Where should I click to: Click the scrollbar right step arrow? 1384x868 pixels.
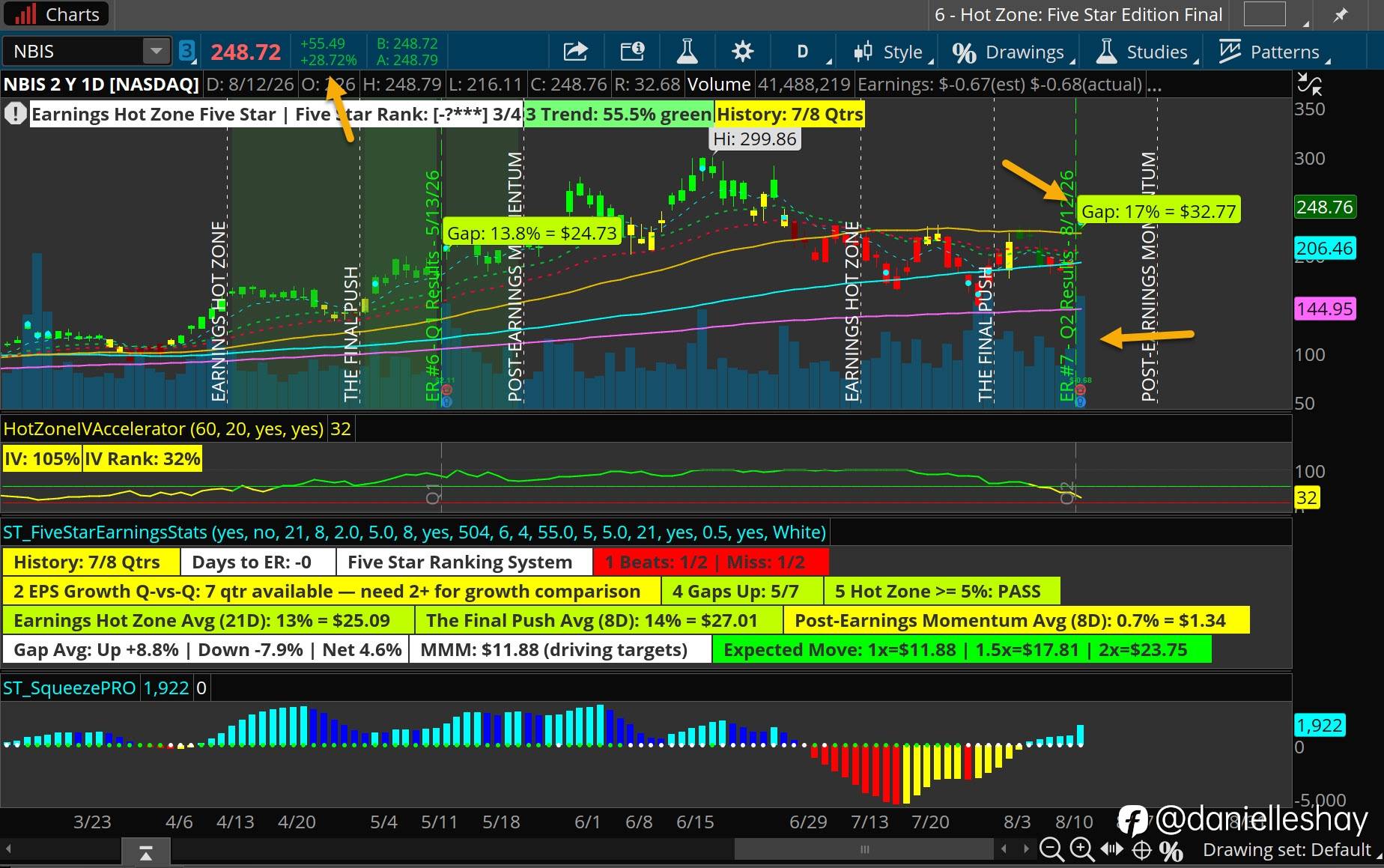1026,849
